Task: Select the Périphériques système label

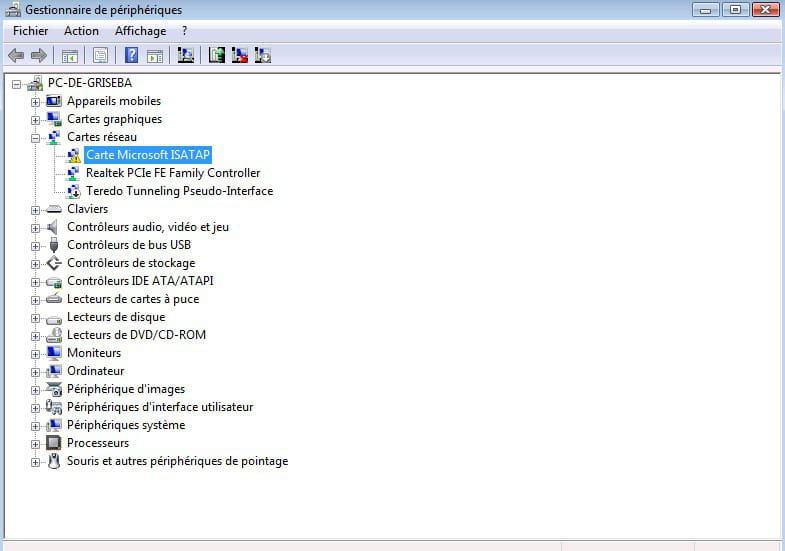Action: pyautogui.click(x=126, y=425)
